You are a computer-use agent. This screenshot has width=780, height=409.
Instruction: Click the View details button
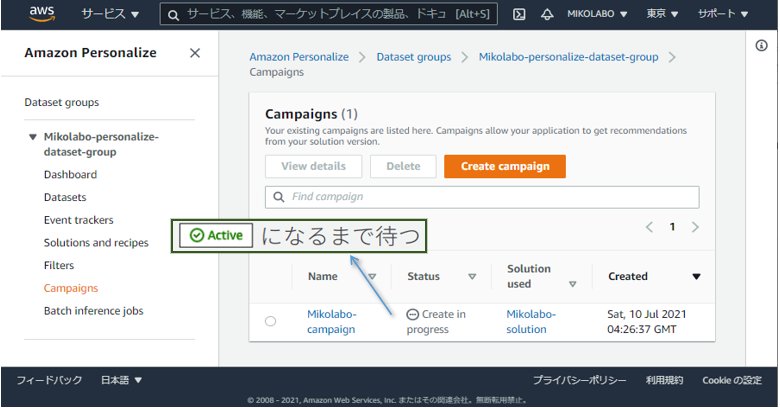click(313, 167)
